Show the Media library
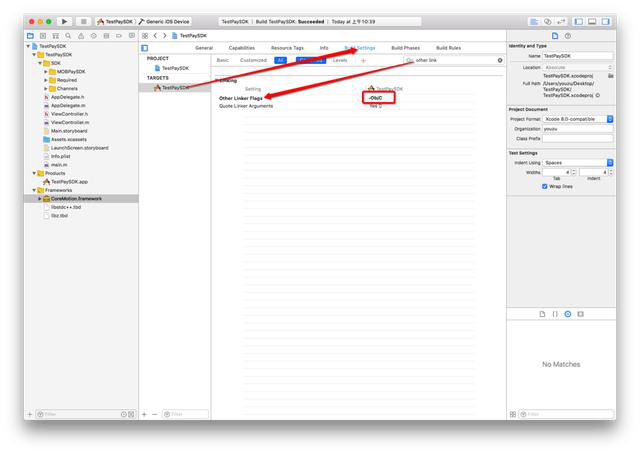Image resolution: width=640 pixels, height=454 pixels. pos(580,314)
